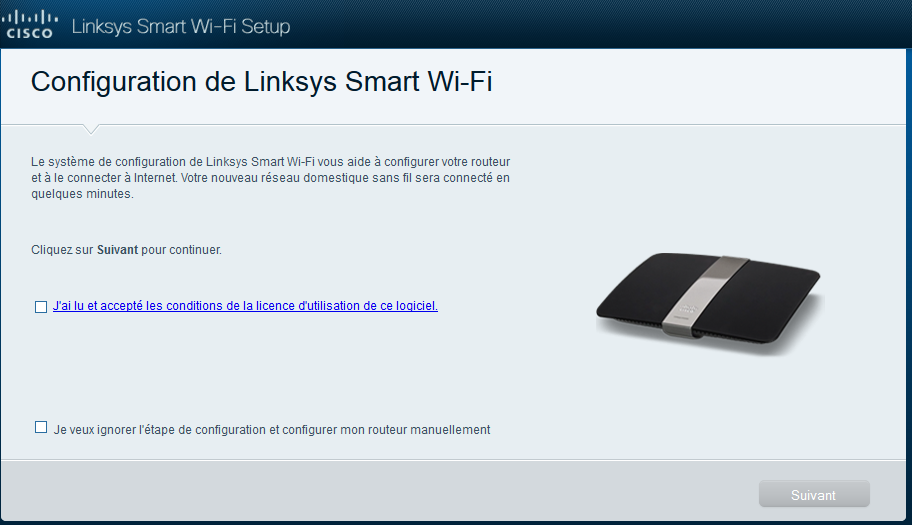Screen dimensions: 912x525
Task: Click the introductory paragraph about router configuration
Action: click(x=270, y=178)
